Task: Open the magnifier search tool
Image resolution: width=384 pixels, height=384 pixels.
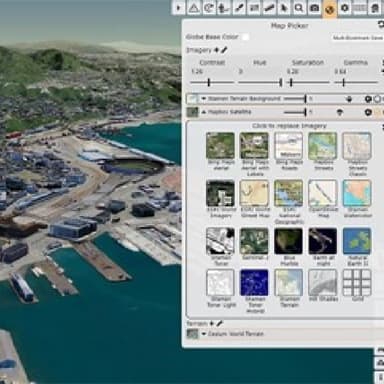Action: click(x=299, y=8)
